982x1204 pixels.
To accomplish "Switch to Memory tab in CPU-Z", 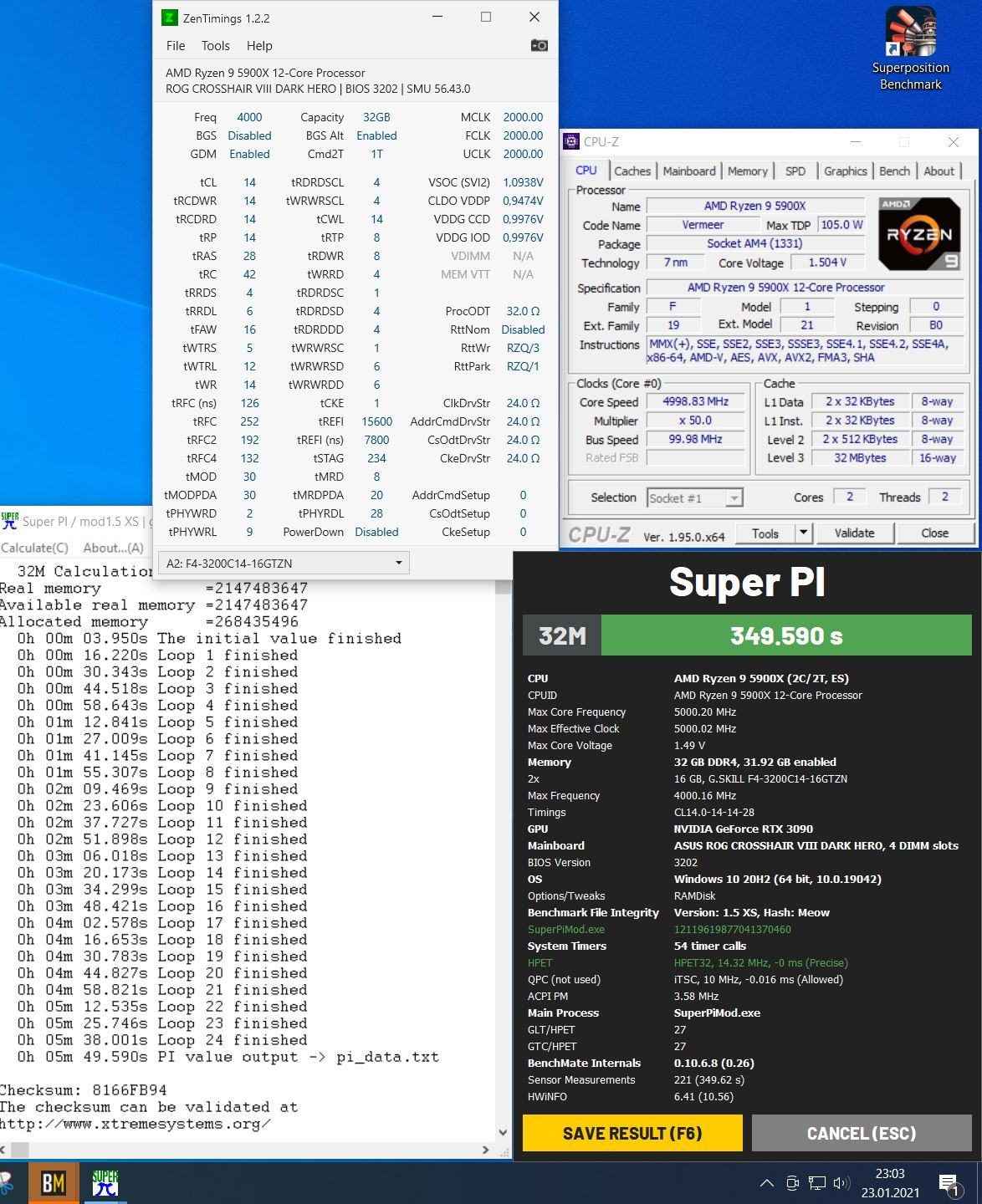I will (x=748, y=171).
